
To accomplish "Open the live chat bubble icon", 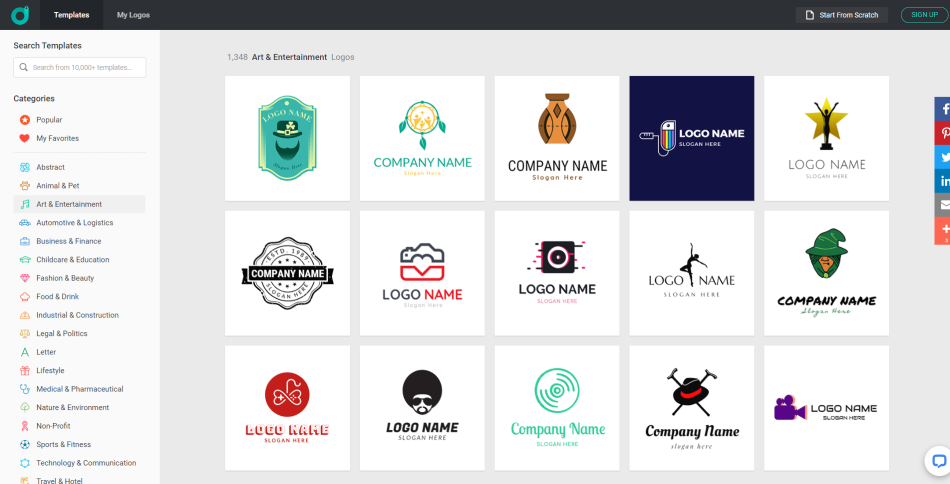I will pos(938,461).
